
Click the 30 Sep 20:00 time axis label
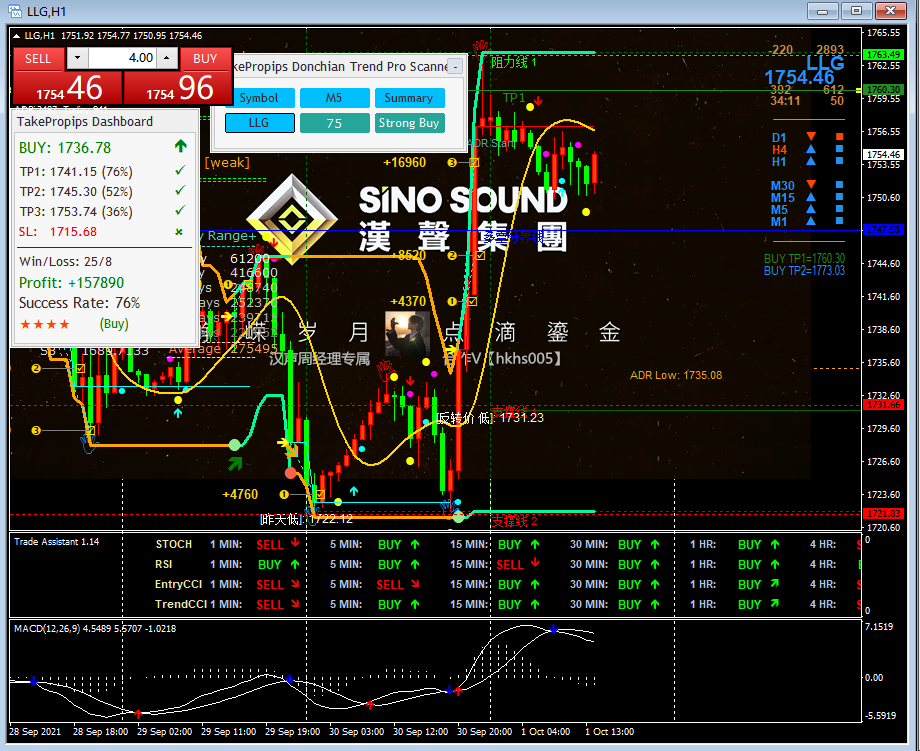click(484, 732)
